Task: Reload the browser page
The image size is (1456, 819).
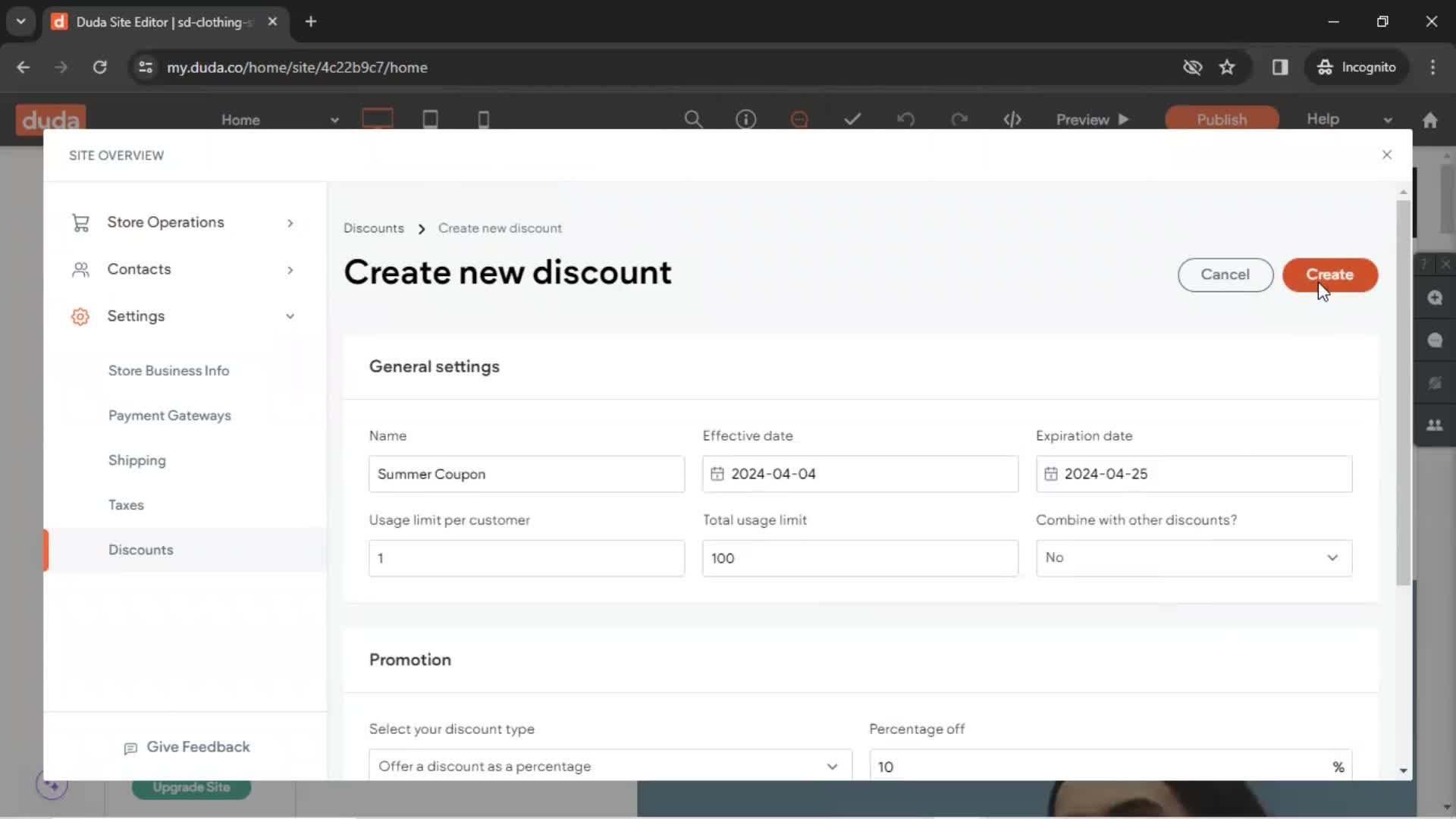Action: 99,67
